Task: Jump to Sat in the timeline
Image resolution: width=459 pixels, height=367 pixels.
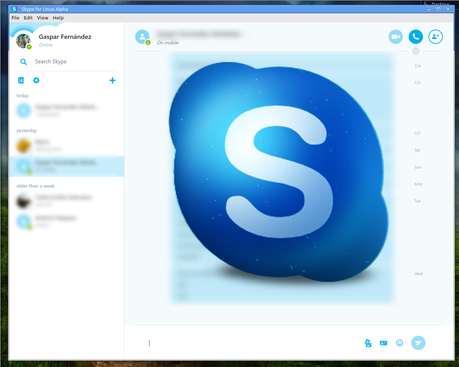Action: (417, 150)
